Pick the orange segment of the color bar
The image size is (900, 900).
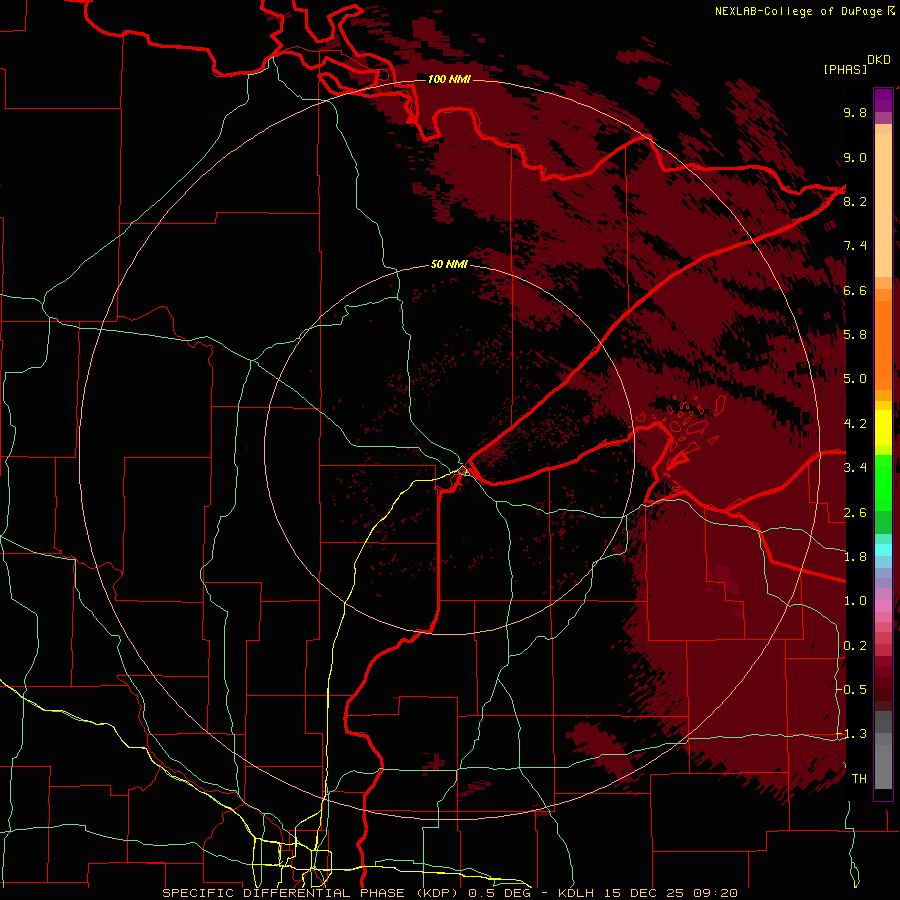(x=883, y=344)
